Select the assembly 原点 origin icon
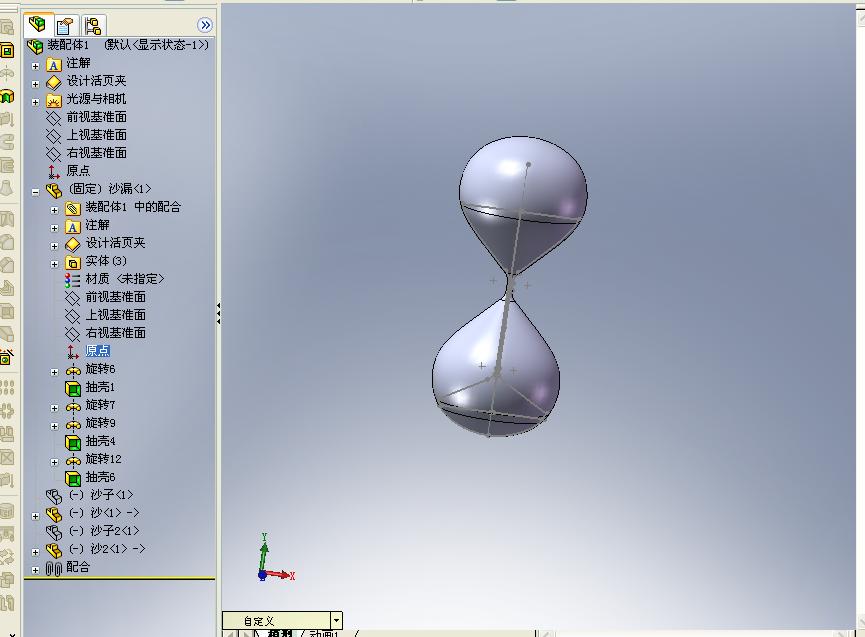This screenshot has height=637, width=865. pyautogui.click(x=54, y=172)
